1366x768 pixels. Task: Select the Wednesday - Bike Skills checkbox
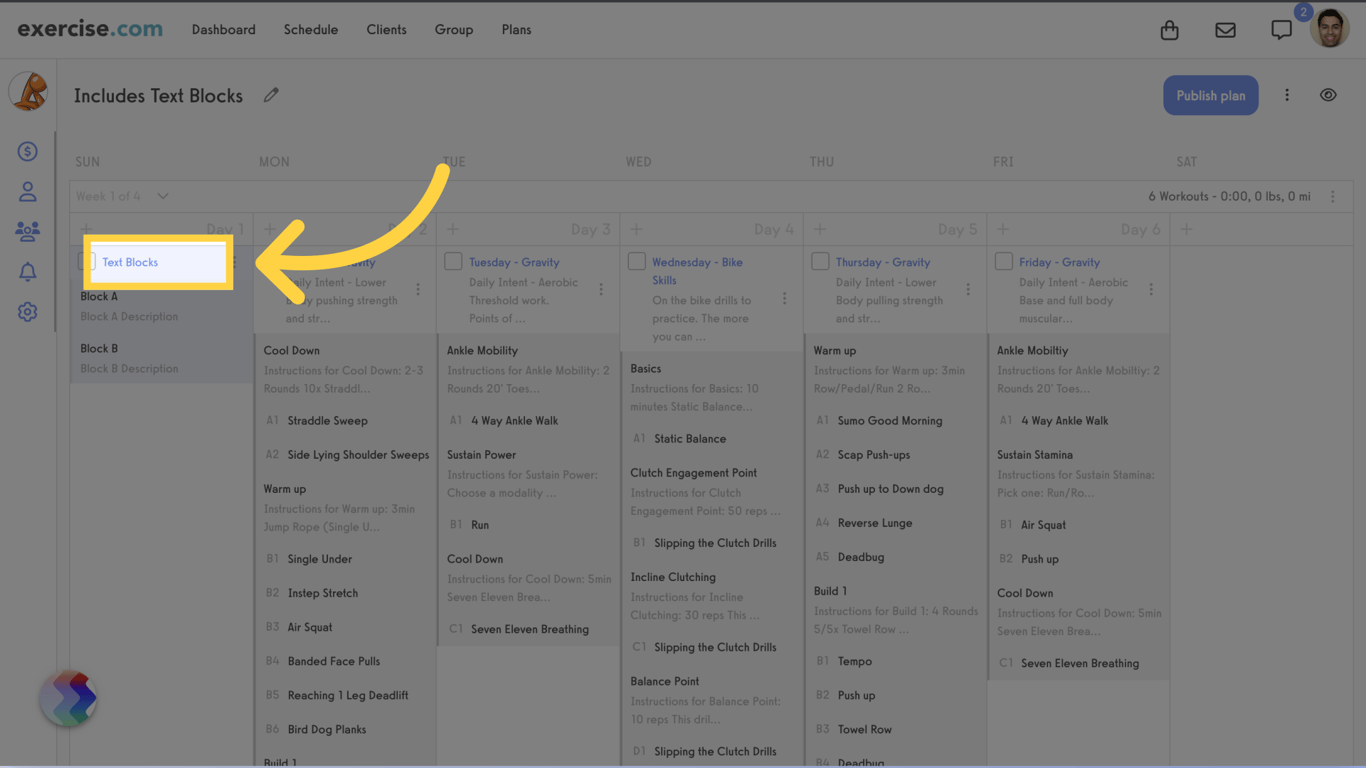click(x=637, y=262)
